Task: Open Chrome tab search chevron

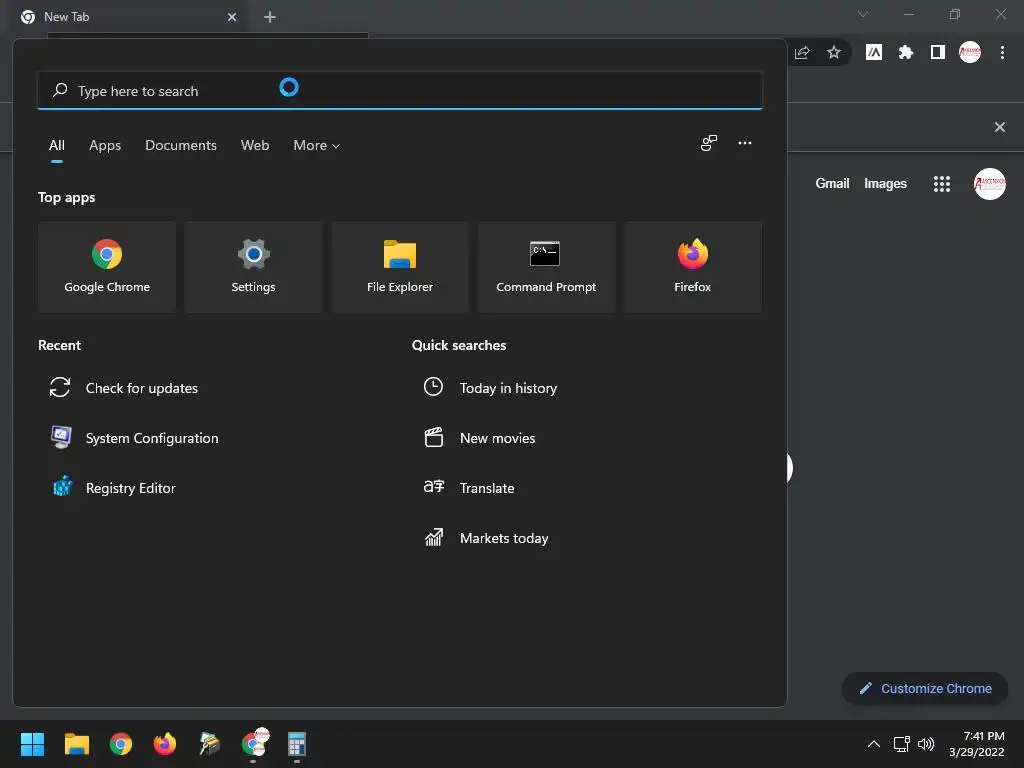Action: coord(863,14)
